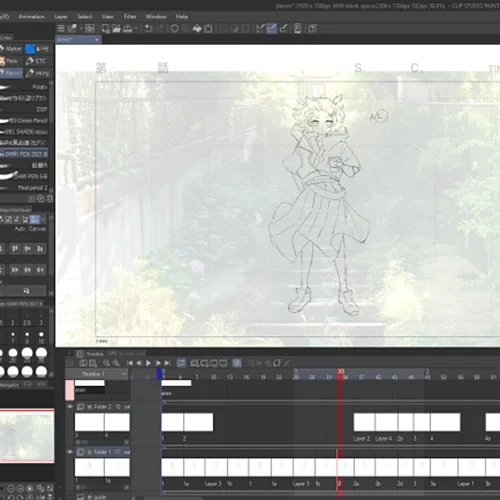
Task: Open the Filter menu
Action: coord(130,16)
